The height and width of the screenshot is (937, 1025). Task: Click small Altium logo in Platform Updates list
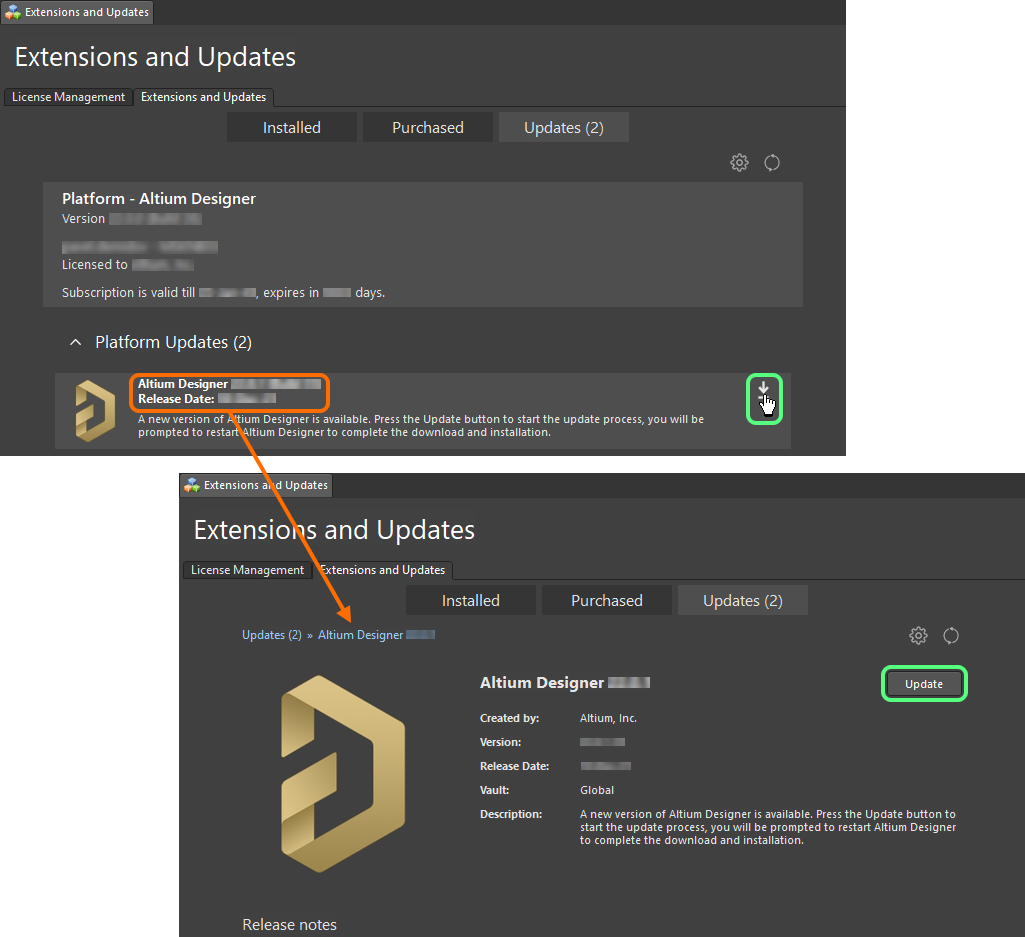click(95, 411)
